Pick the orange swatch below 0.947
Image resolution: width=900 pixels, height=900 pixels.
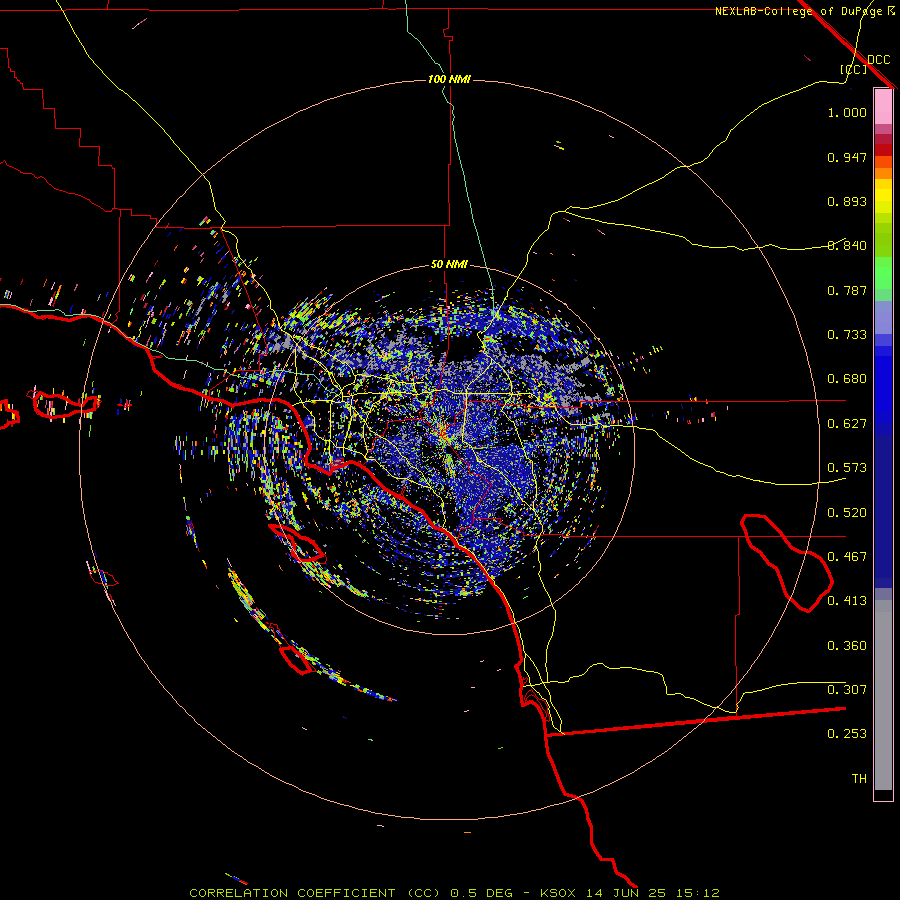883,173
